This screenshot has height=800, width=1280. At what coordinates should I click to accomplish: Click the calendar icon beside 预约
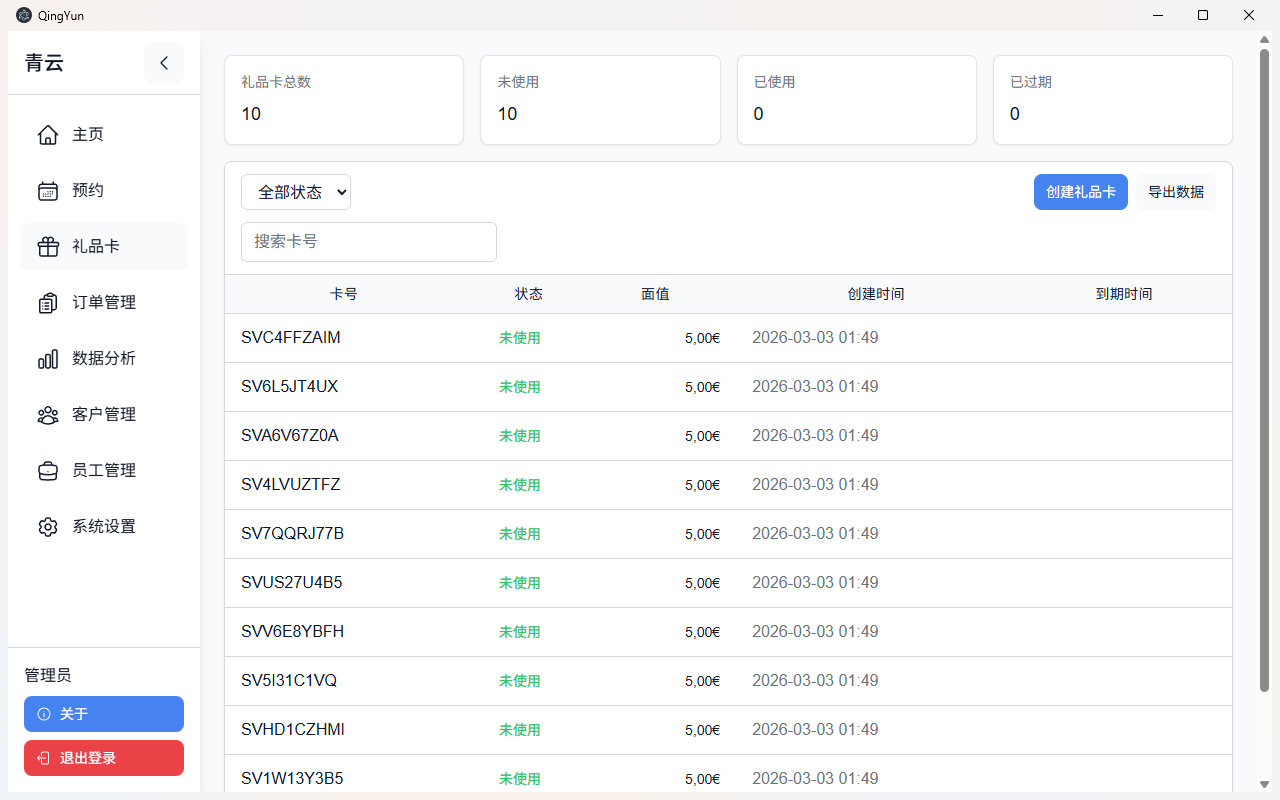point(48,191)
